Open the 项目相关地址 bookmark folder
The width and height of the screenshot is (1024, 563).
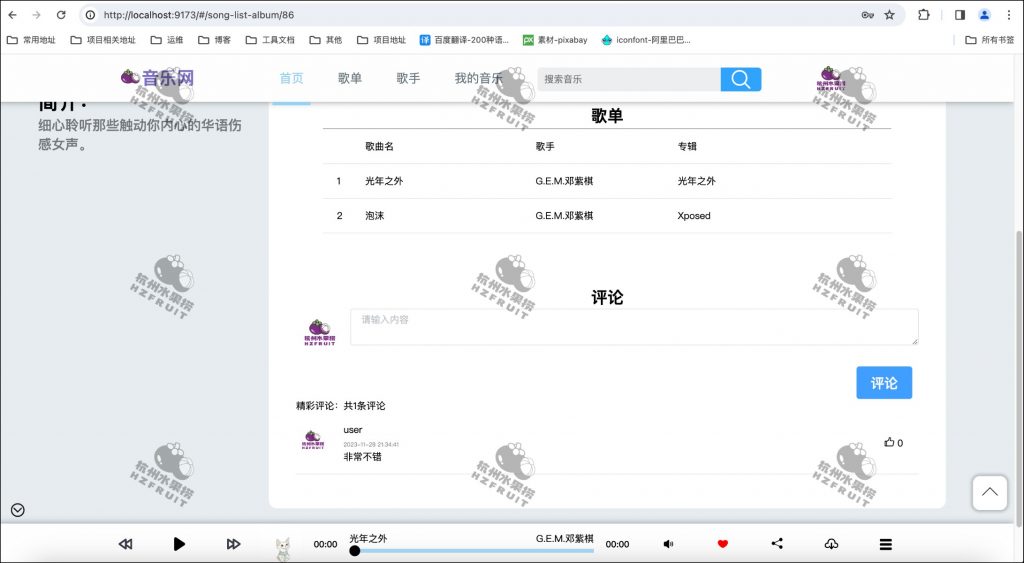pos(103,40)
